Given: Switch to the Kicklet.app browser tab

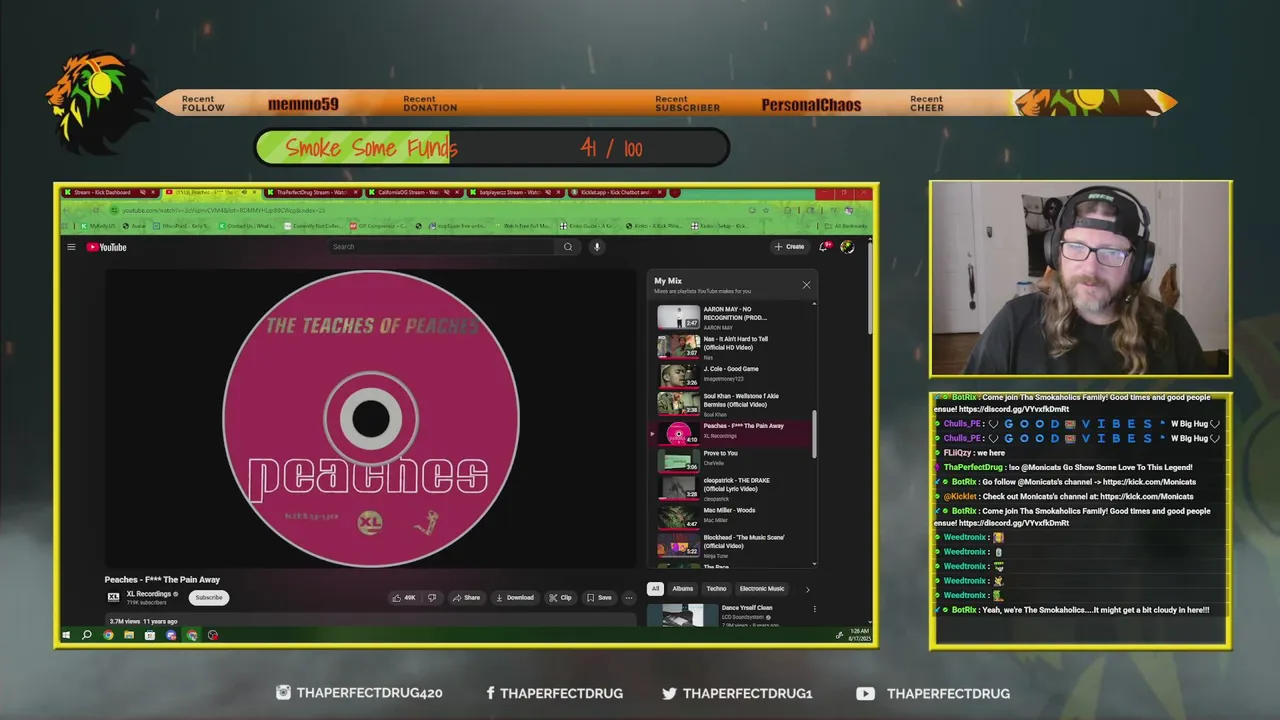Looking at the screenshot, I should (616, 192).
